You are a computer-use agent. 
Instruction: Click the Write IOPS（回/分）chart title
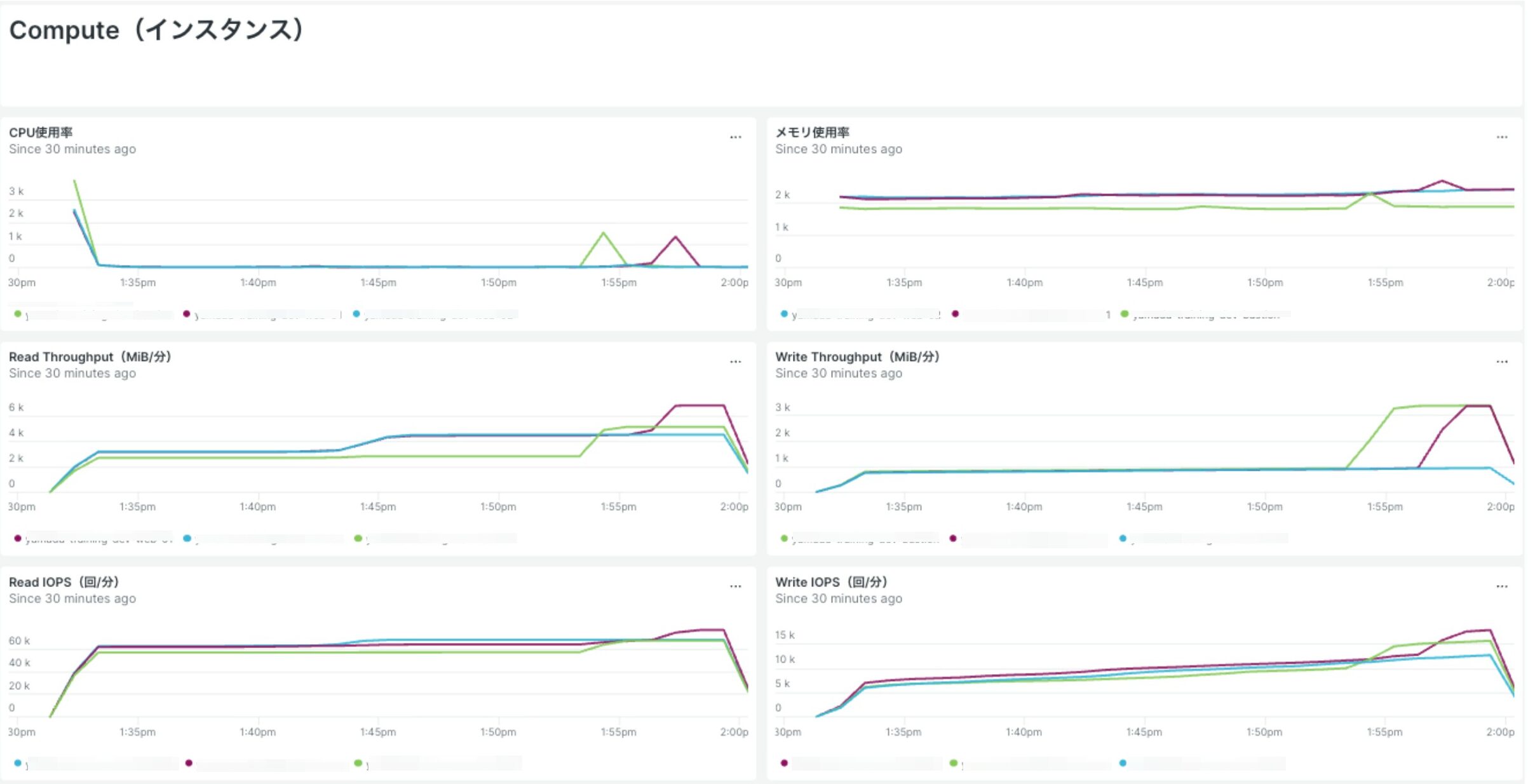831,581
